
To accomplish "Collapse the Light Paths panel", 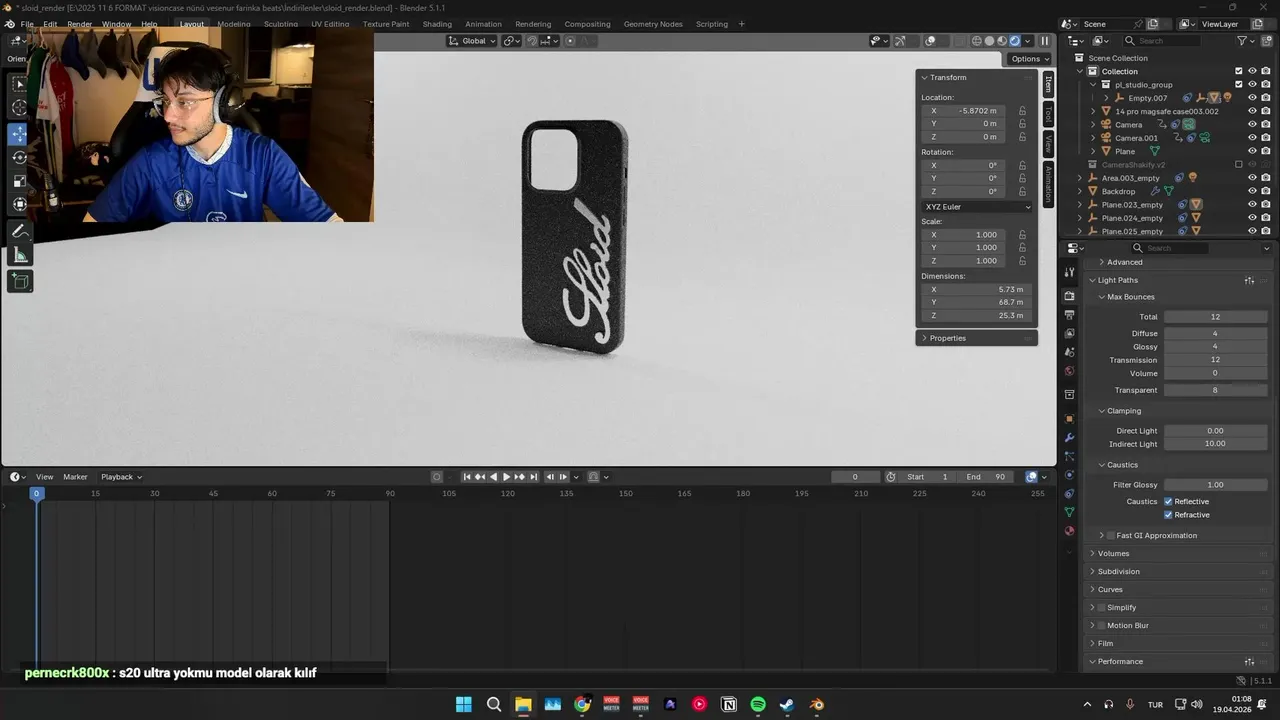I will point(1117,280).
